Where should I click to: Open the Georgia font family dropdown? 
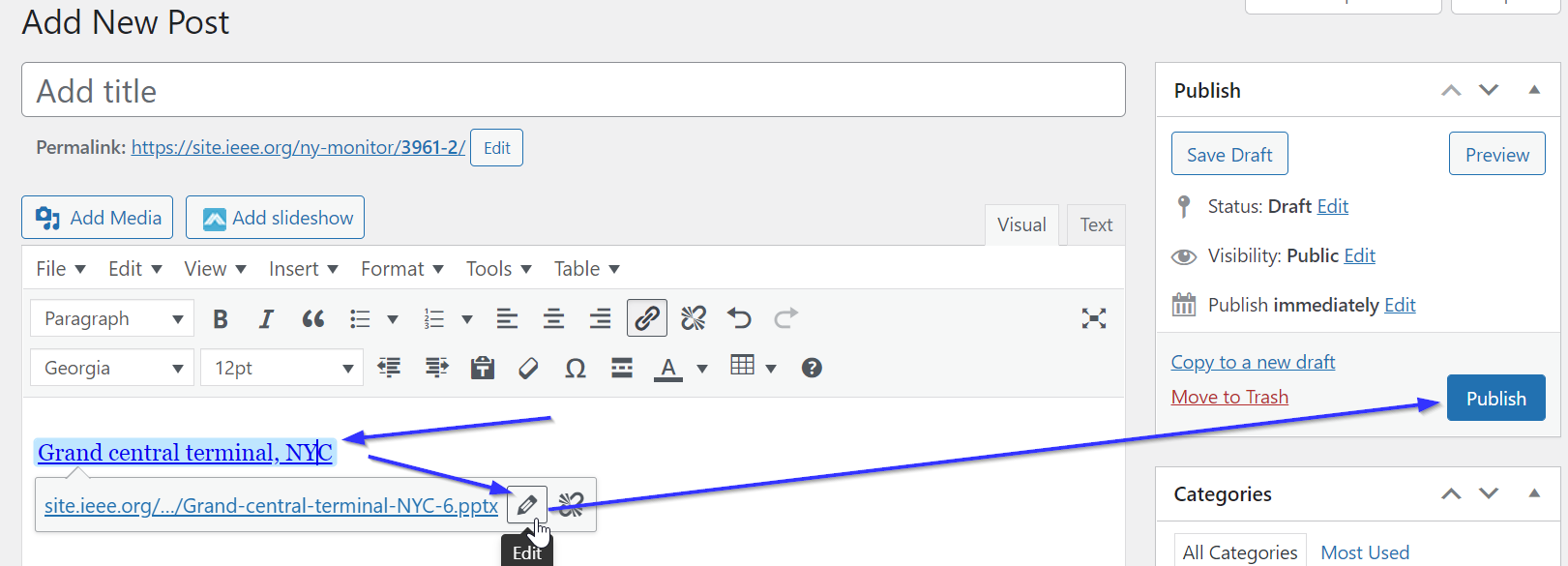tap(112, 368)
